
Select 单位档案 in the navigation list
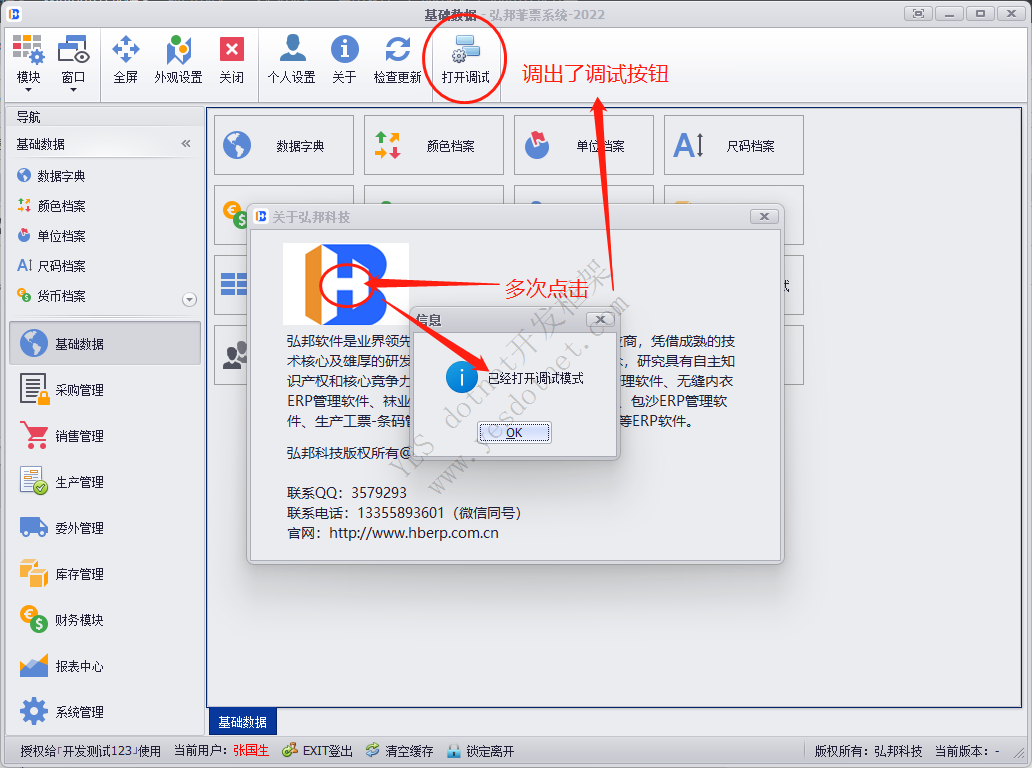pos(61,236)
